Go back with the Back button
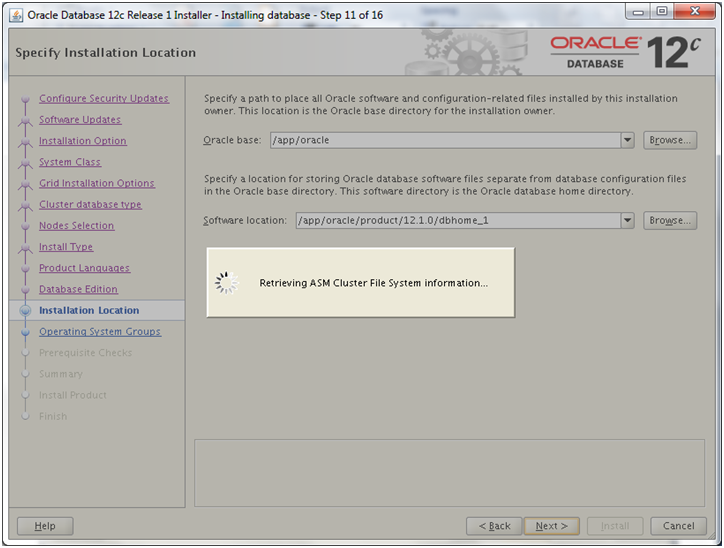Viewport: 724px width, 548px height. (494, 526)
